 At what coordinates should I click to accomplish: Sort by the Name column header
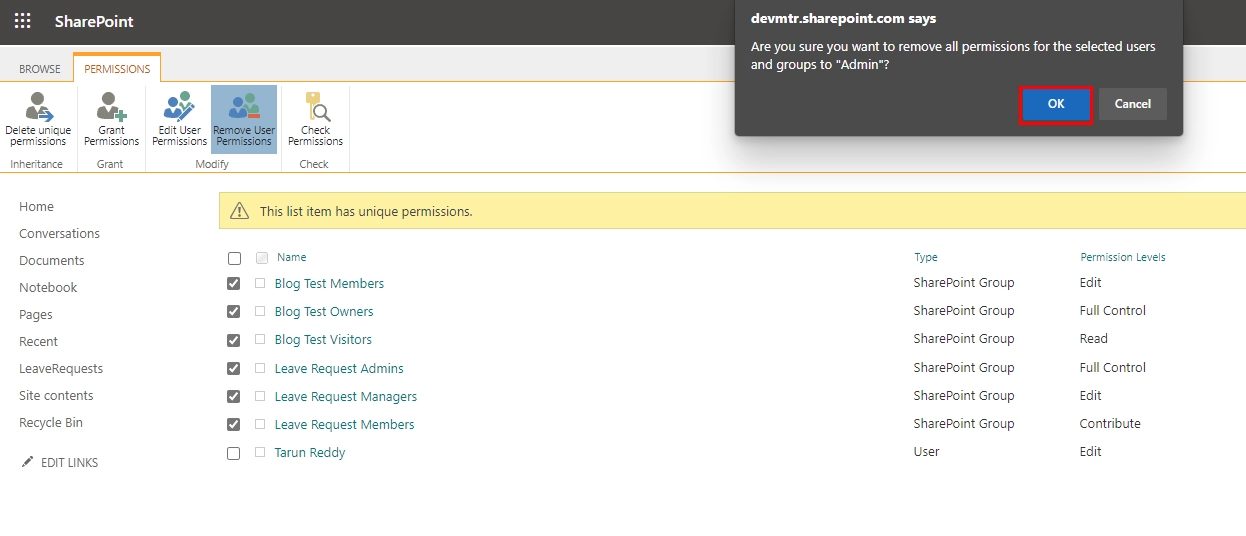292,258
